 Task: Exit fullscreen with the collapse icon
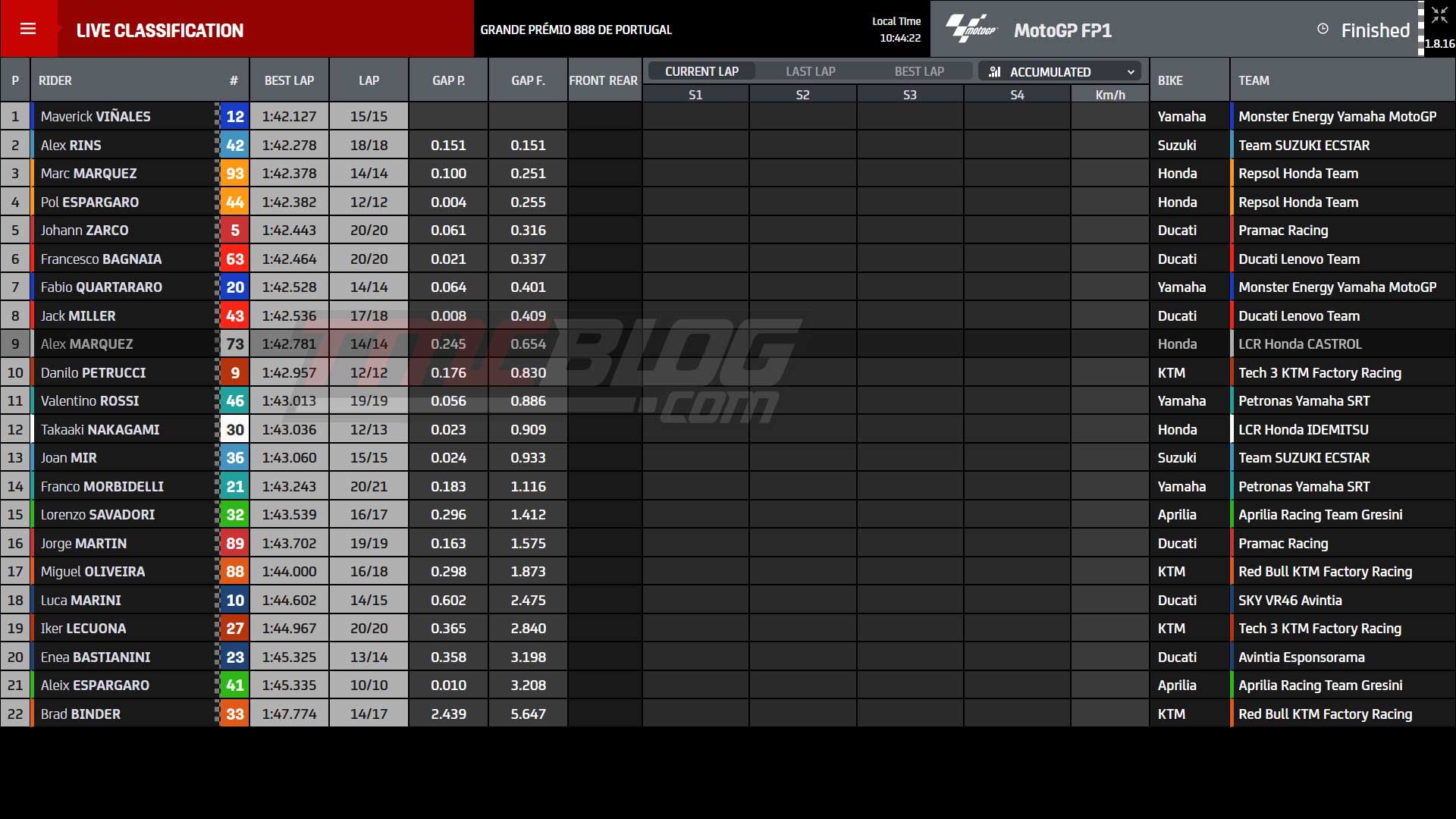tap(1439, 16)
